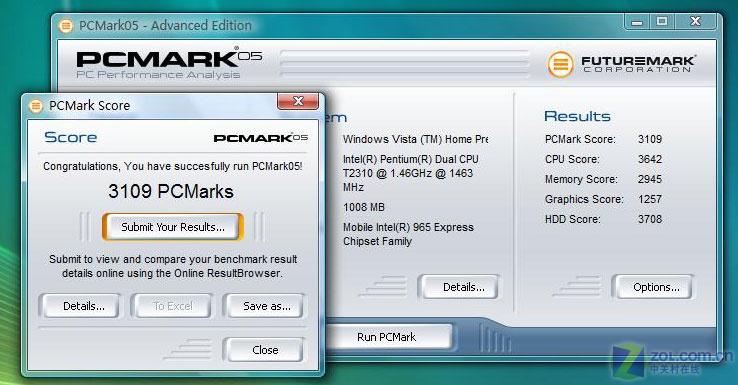The width and height of the screenshot is (738, 385).
Task: Click the PCMARK05 logo in main window header
Action: coord(169,57)
